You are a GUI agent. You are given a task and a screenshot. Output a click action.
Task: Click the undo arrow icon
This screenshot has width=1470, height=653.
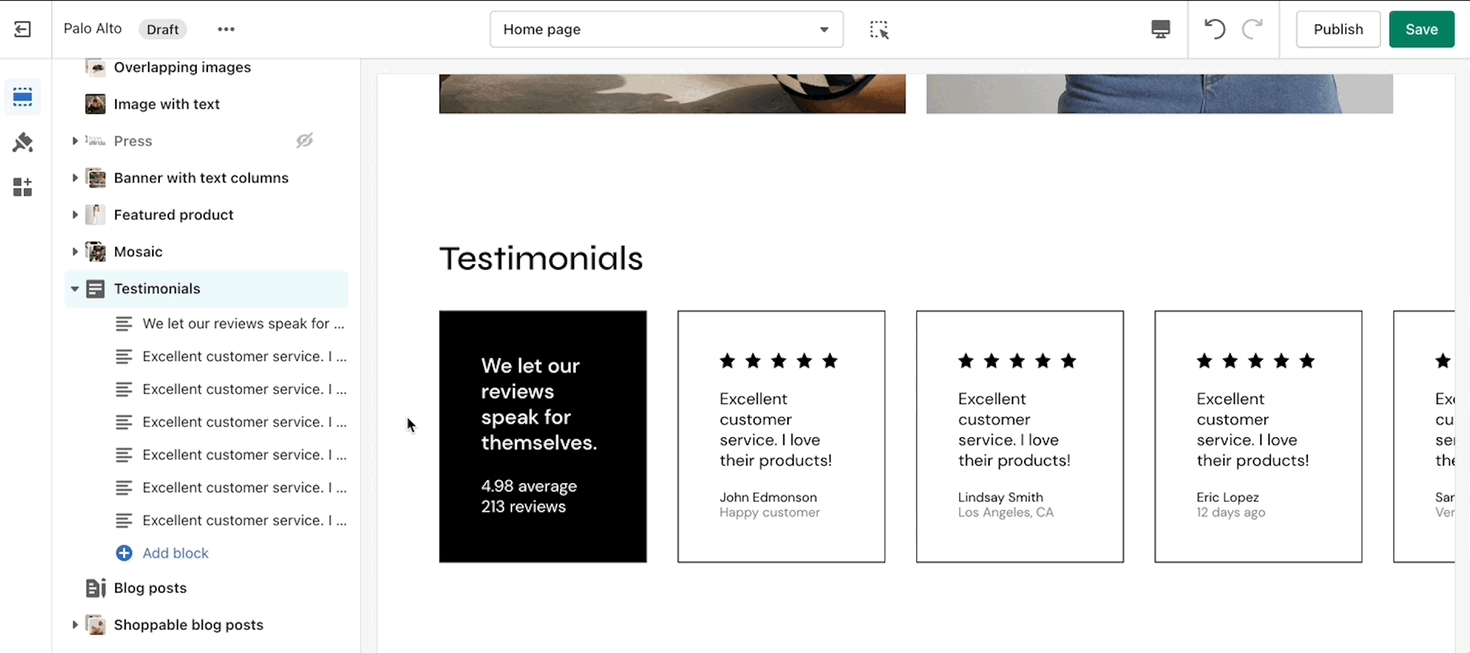coord(1214,29)
